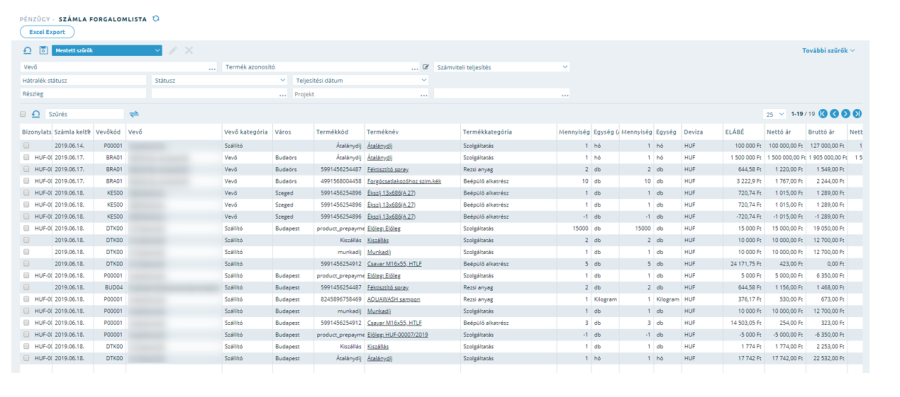Expand the Számviteli teljesítés dropdown
This screenshot has height=397, width=900.
click(x=502, y=67)
